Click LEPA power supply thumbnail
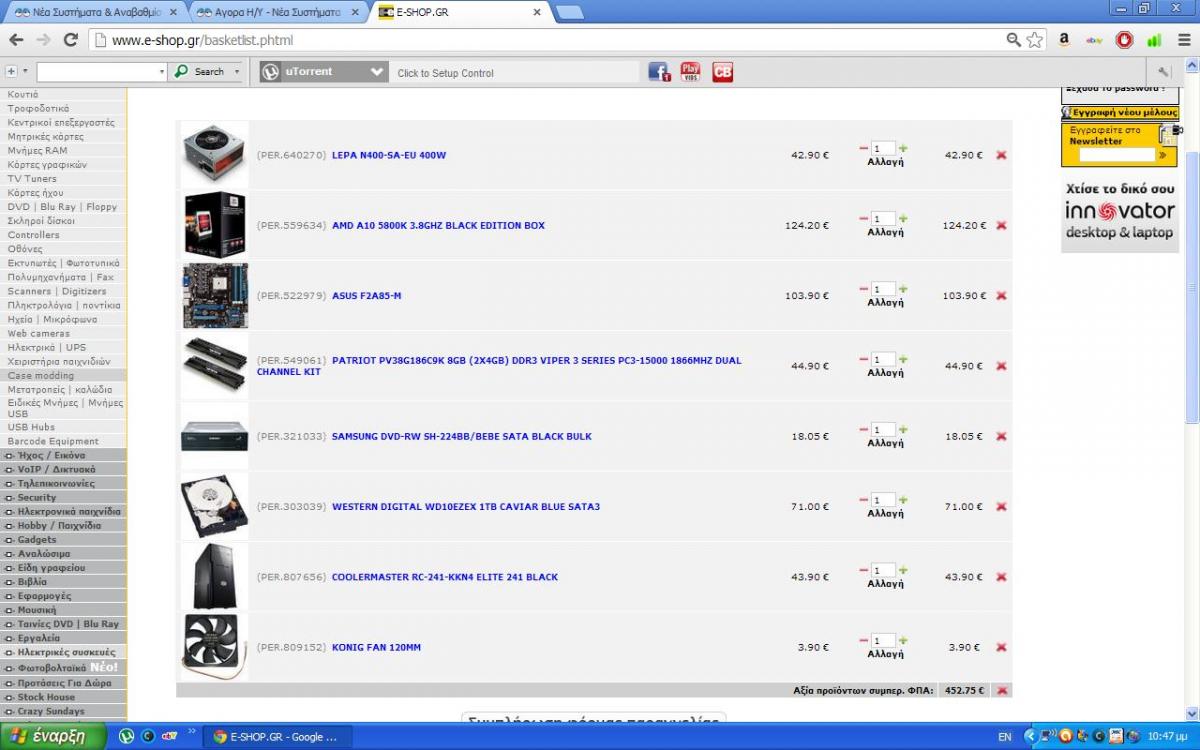 pos(215,155)
